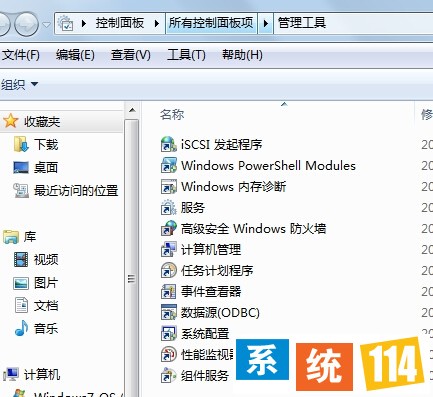The image size is (433, 397).
Task: Click the navigation pane scrollbar thumb
Action: [132, 279]
